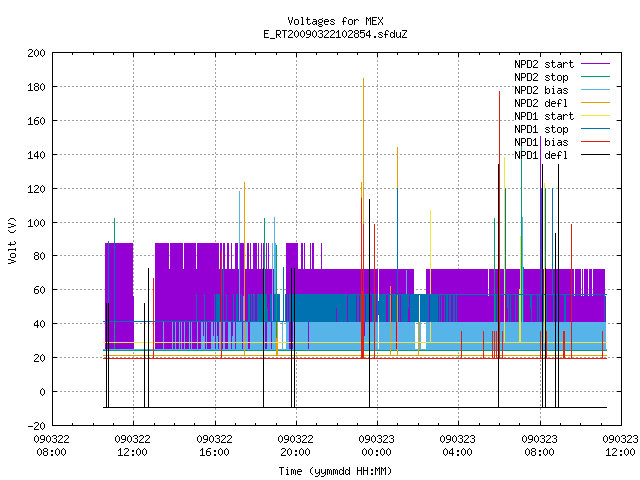
Task: Click the x-axis label '090322 16:00'
Action: [x=214, y=446]
